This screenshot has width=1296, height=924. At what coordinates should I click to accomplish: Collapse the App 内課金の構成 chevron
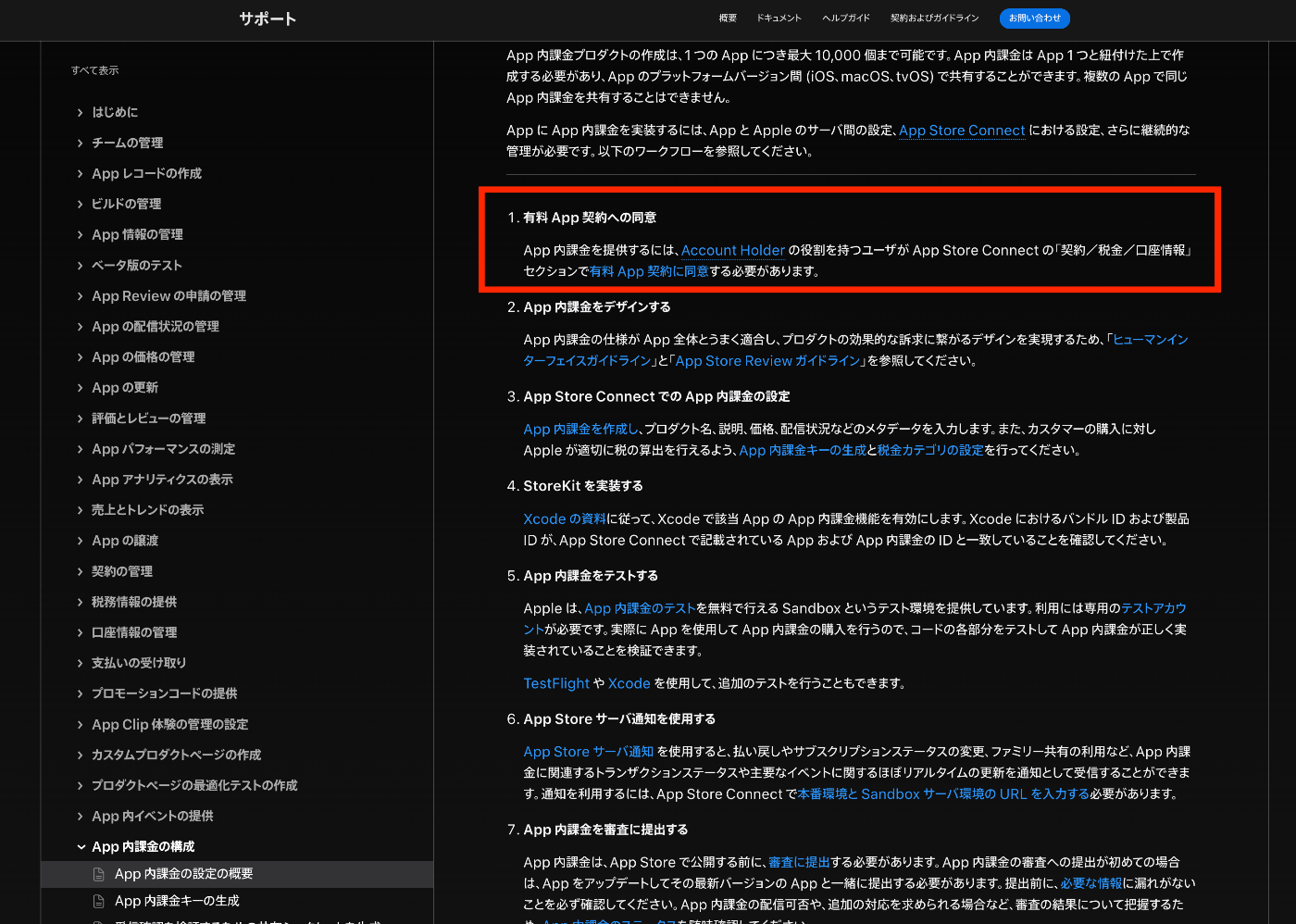[81, 847]
